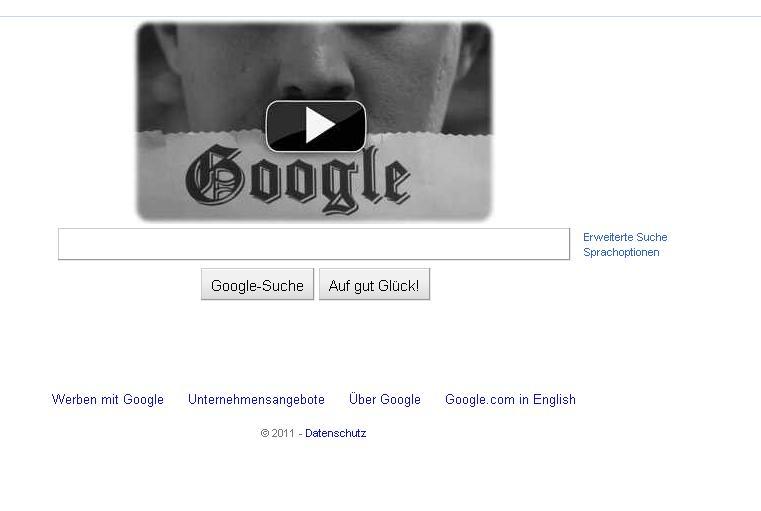The image size is (761, 511).
Task: Open the Datenschutz privacy link
Action: click(x=335, y=433)
